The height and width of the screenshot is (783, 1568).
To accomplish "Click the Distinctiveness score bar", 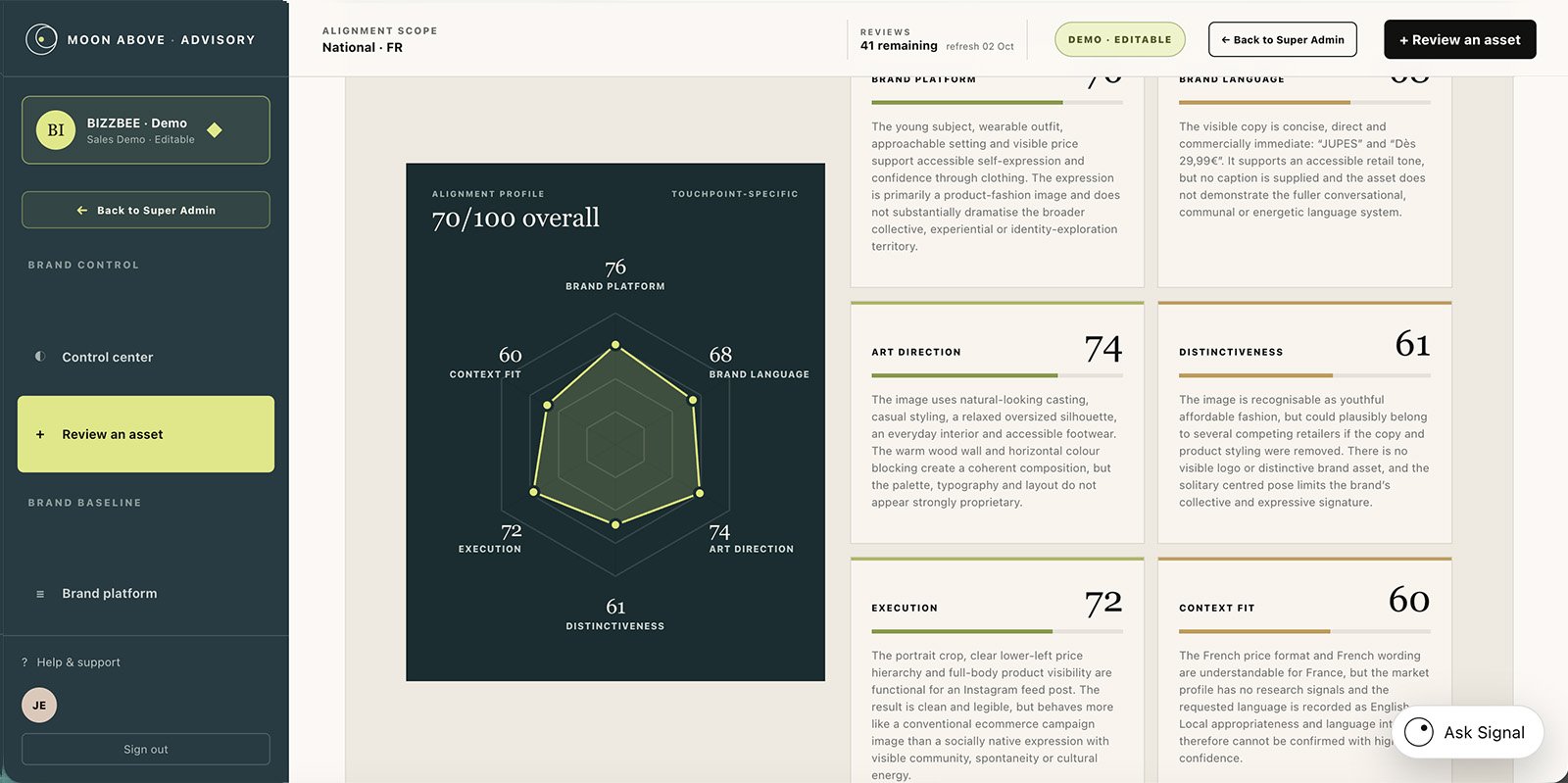I will [1304, 375].
